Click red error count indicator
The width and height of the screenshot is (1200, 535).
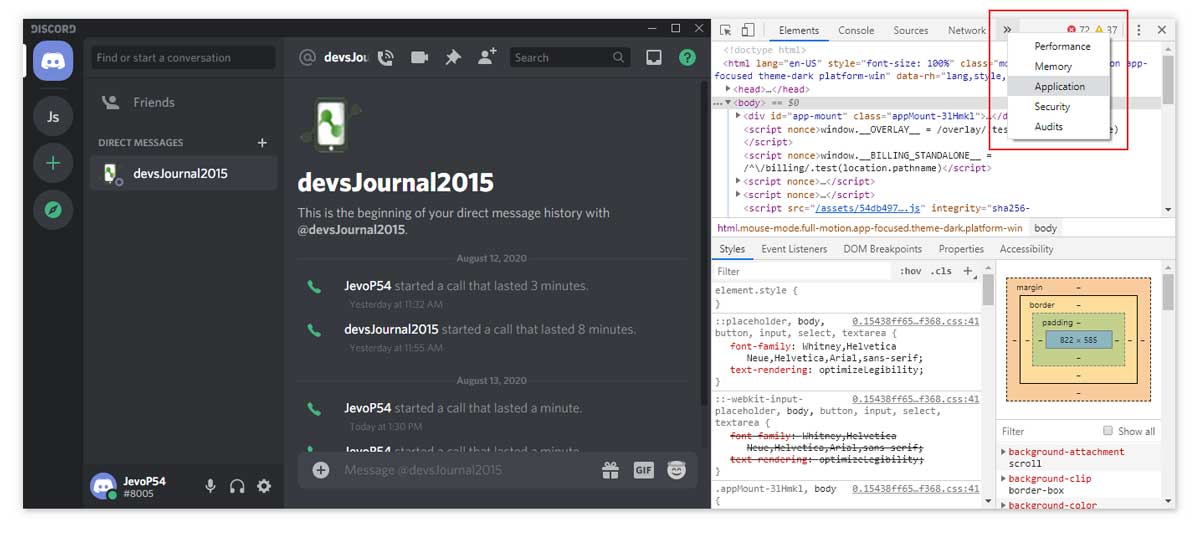pyautogui.click(x=1079, y=30)
